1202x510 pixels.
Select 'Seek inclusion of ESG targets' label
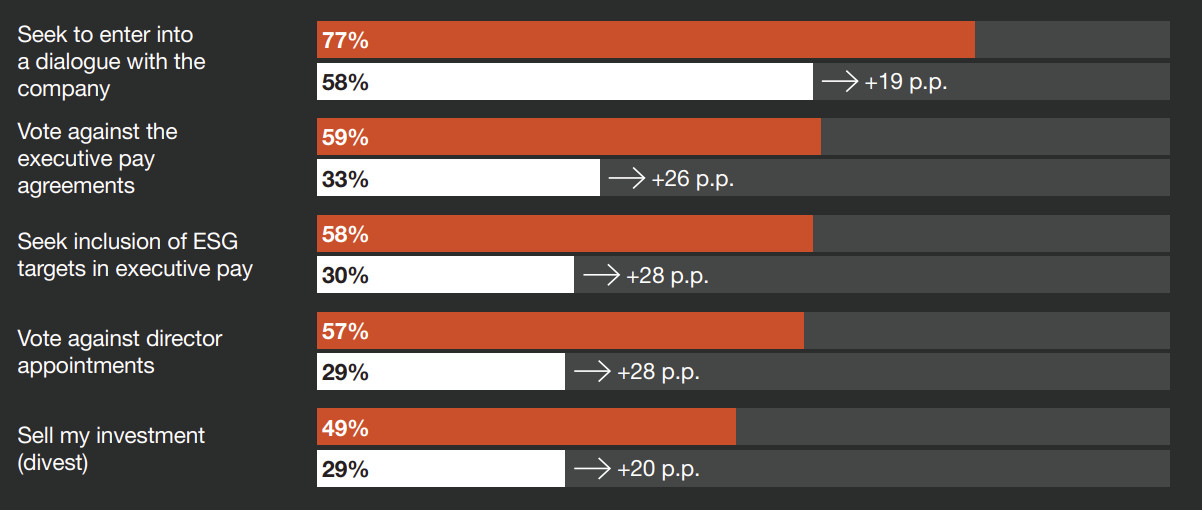point(135,255)
